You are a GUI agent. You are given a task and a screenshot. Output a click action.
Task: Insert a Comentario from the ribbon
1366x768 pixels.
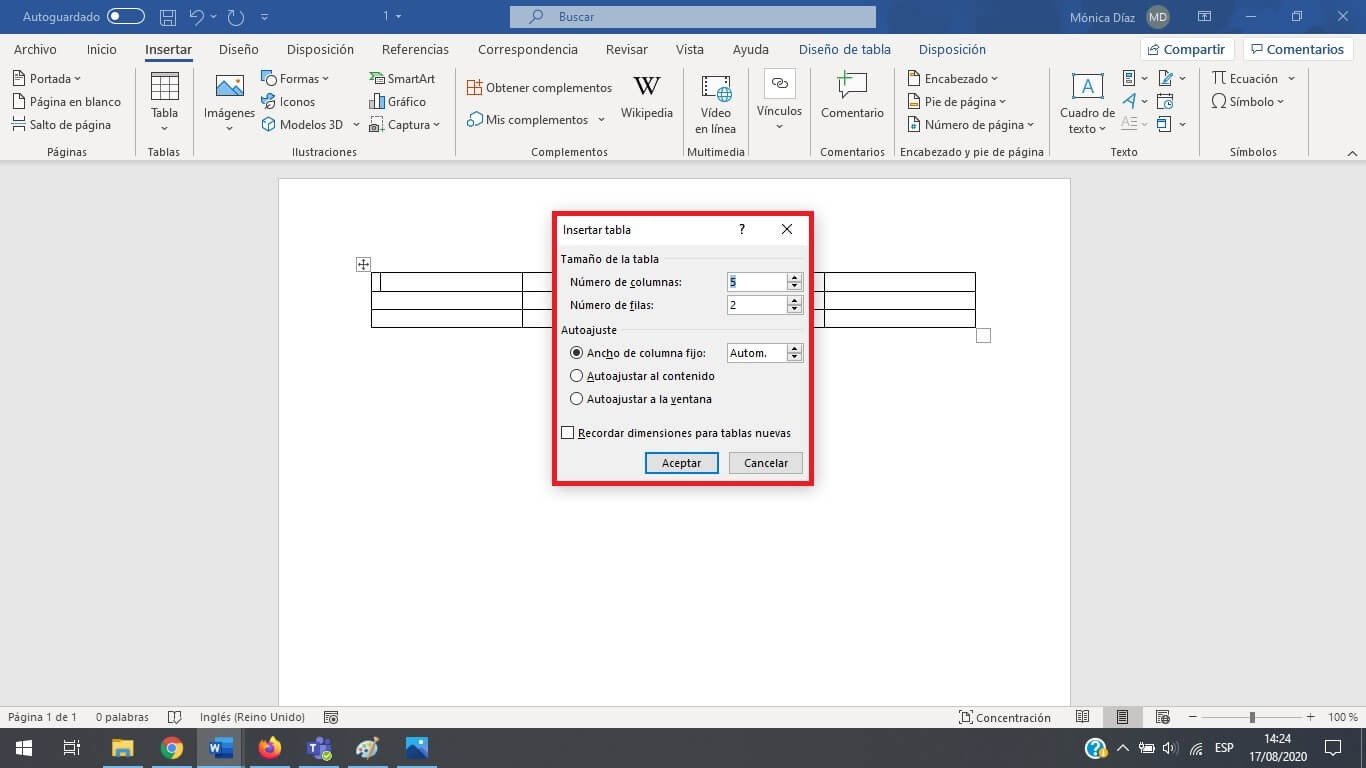852,97
